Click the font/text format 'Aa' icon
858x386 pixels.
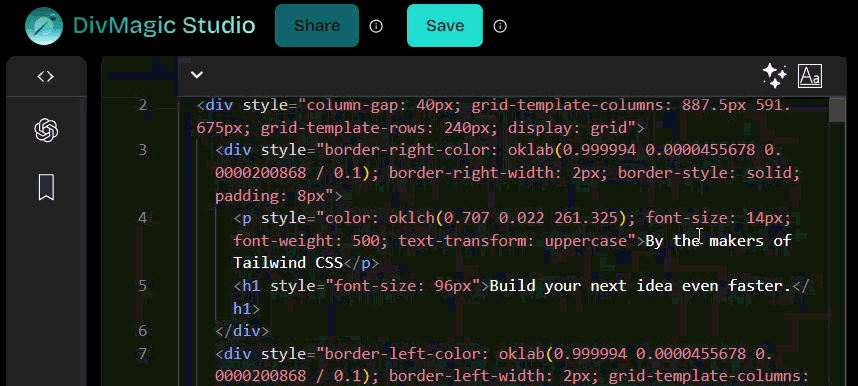click(810, 76)
